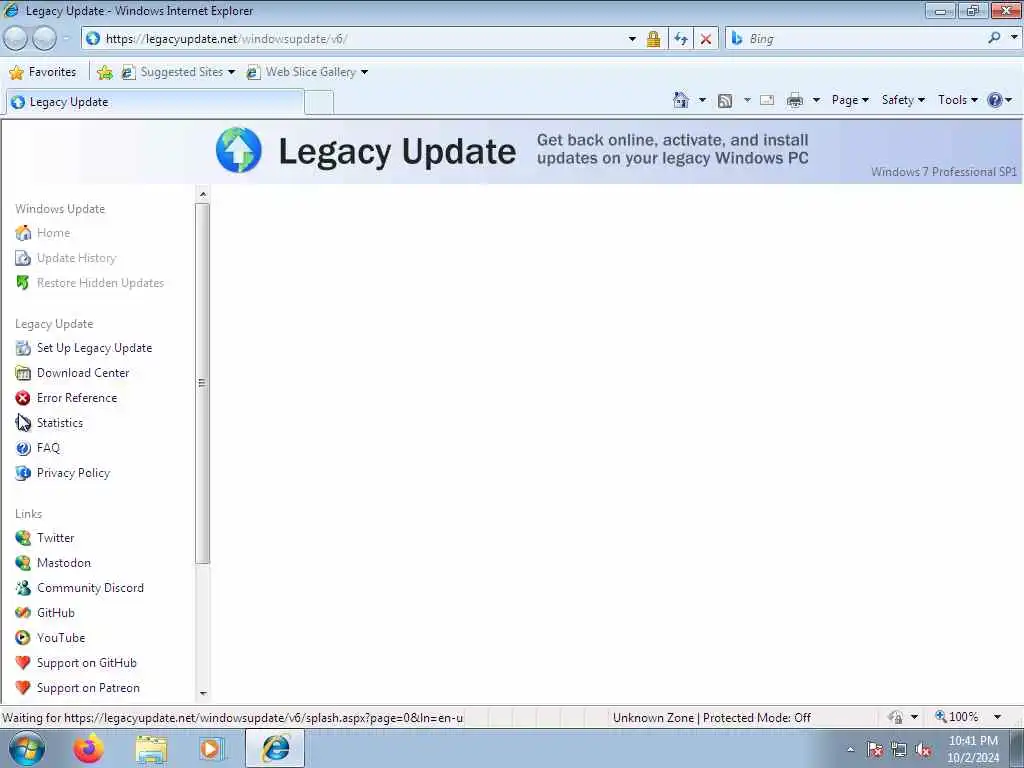Open the Download Center link

point(83,373)
